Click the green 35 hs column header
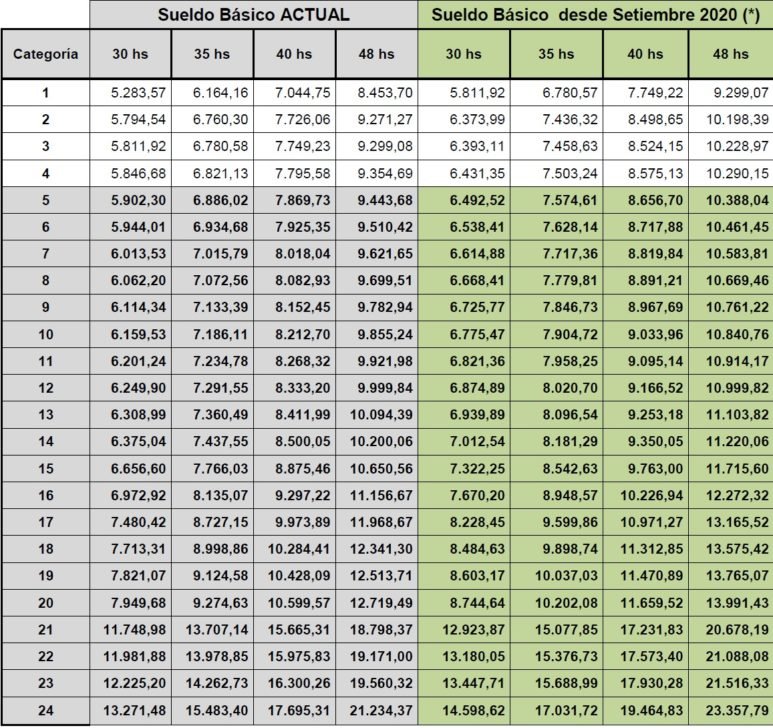The width and height of the screenshot is (773, 728). click(x=556, y=54)
